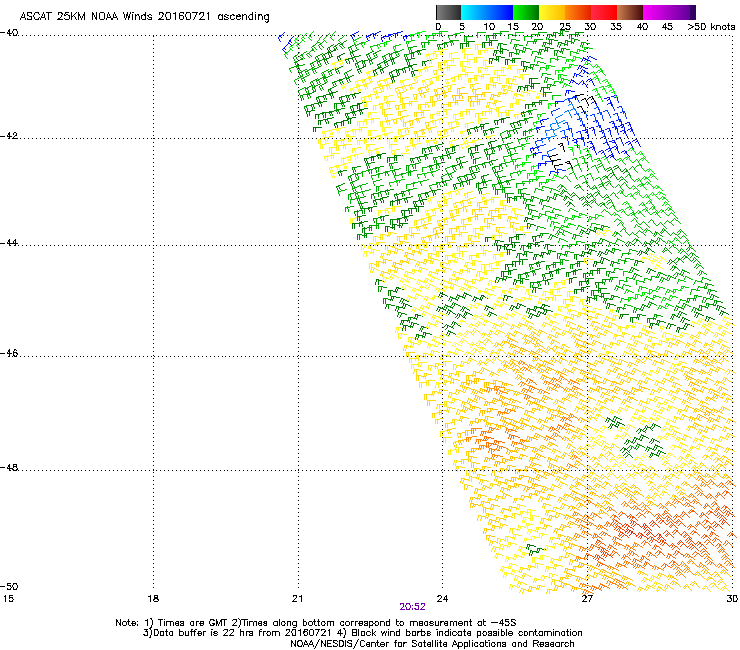
Task: Click the longitude label 24
Action: click(x=442, y=599)
